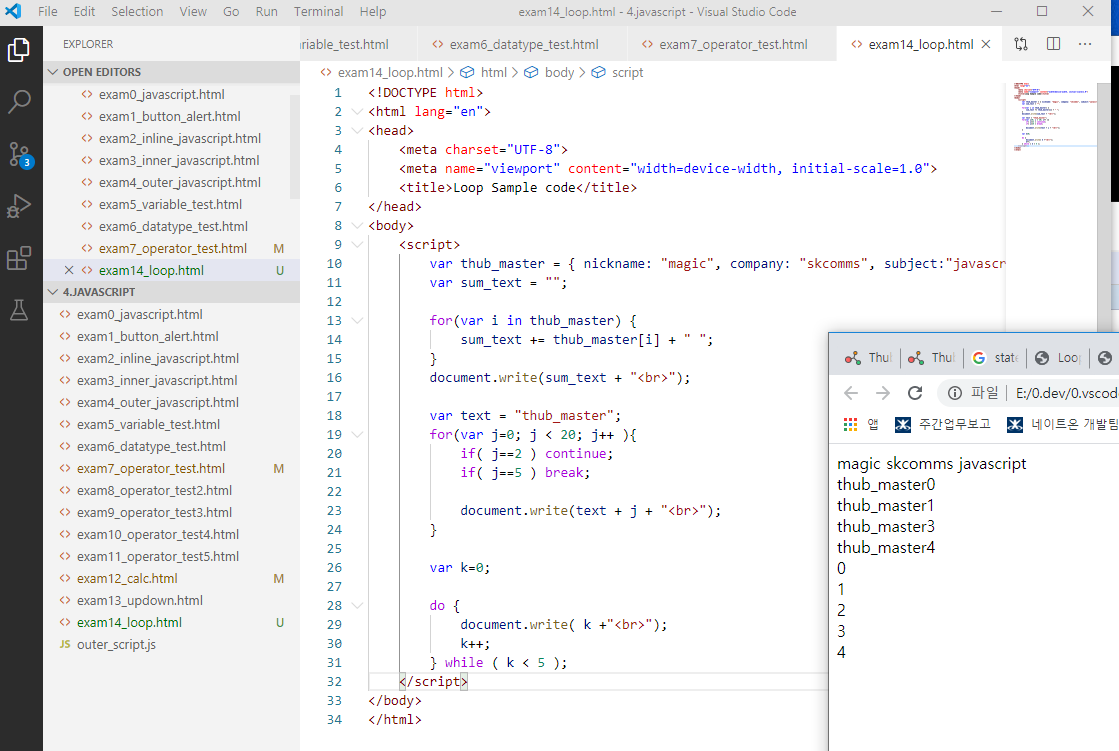Open the Terminal menu
1119x751 pixels.
(318, 11)
